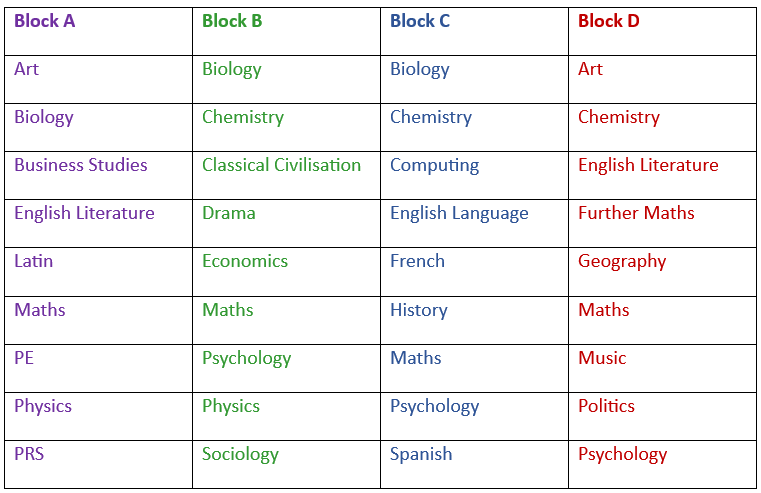Select Sociology in Block B
The width and height of the screenshot is (761, 493).
point(240,454)
